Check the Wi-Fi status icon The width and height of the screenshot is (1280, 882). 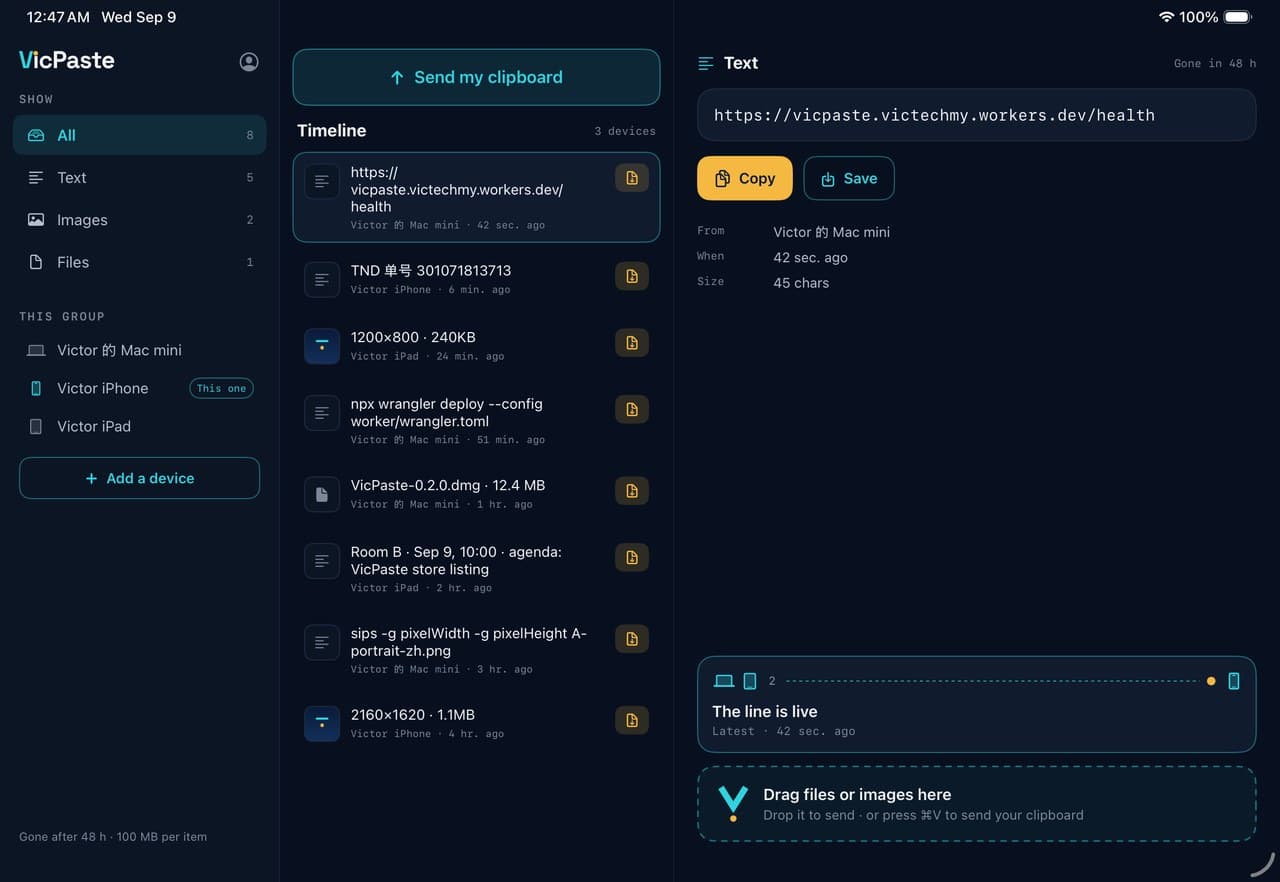[1166, 17]
